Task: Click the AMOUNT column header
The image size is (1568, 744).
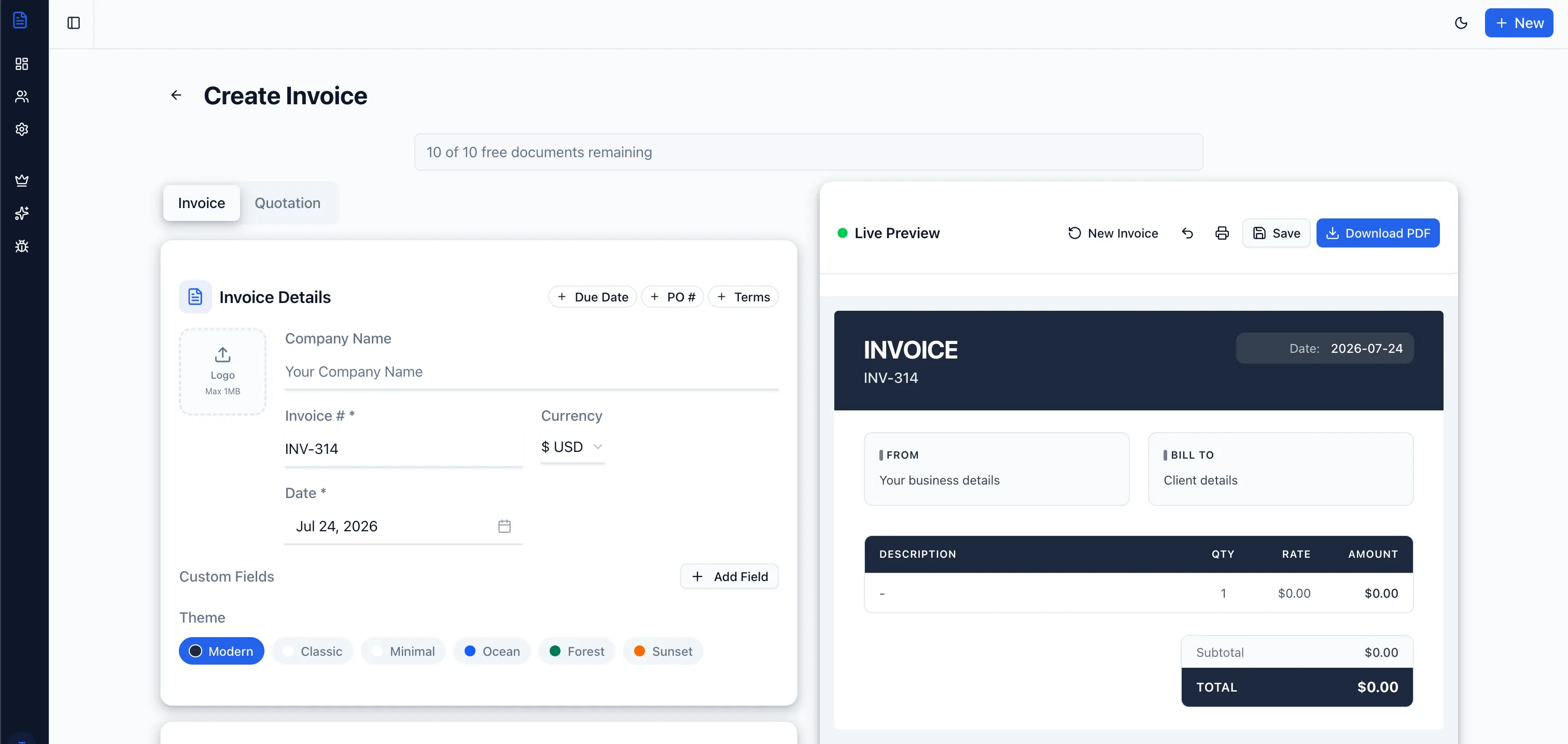Action: pyautogui.click(x=1373, y=554)
